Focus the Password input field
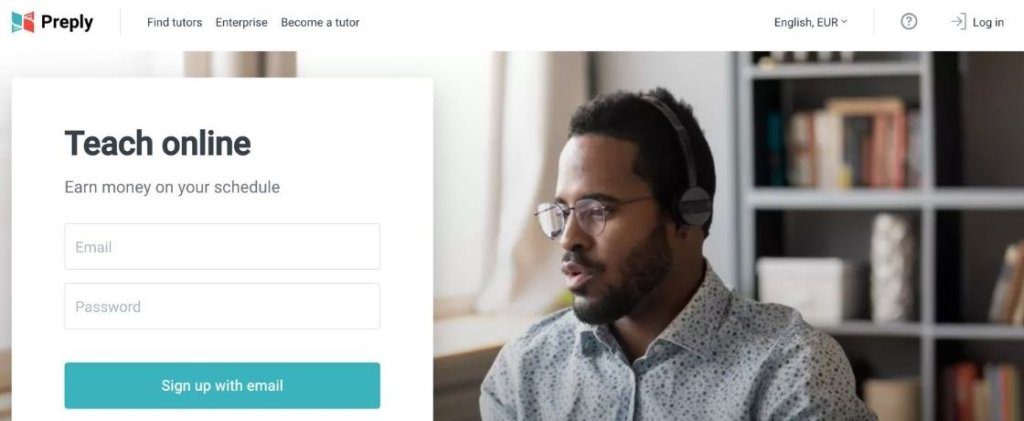 [222, 306]
